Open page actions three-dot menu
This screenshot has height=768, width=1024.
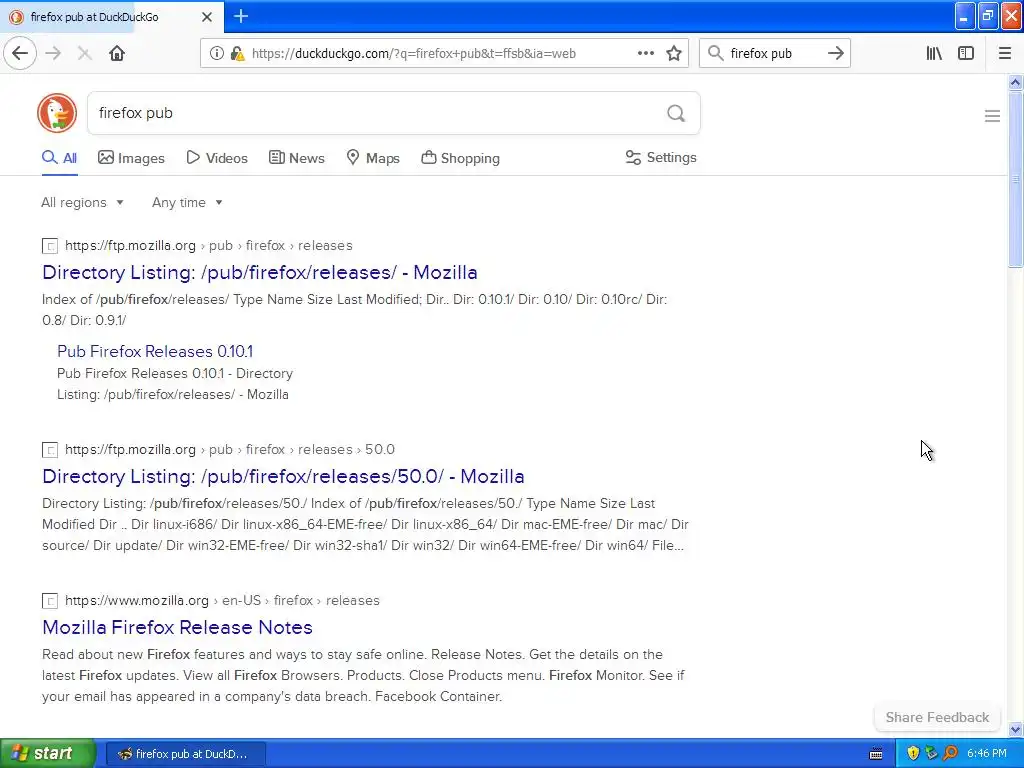(x=645, y=54)
